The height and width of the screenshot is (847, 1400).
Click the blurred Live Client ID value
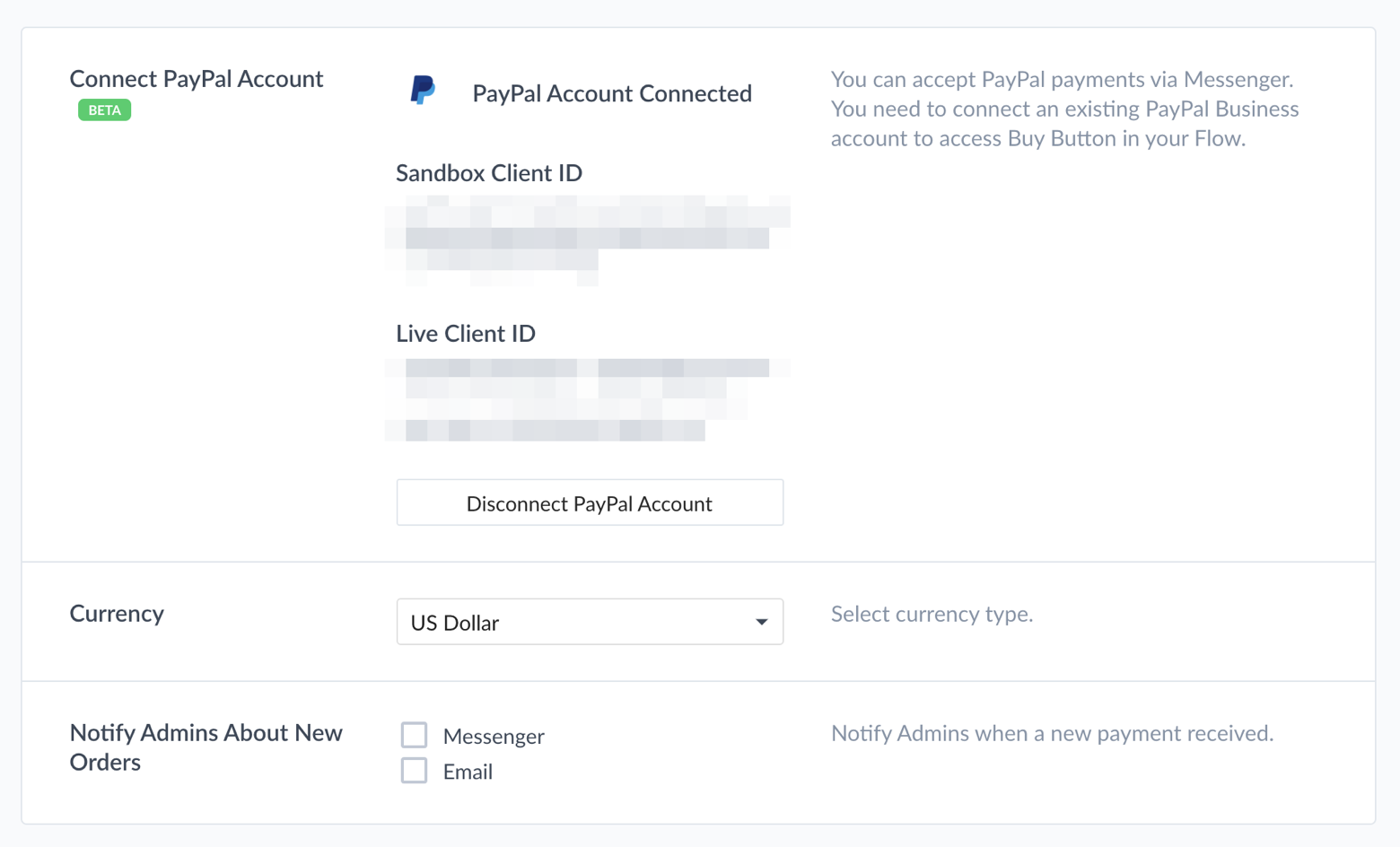[x=587, y=400]
